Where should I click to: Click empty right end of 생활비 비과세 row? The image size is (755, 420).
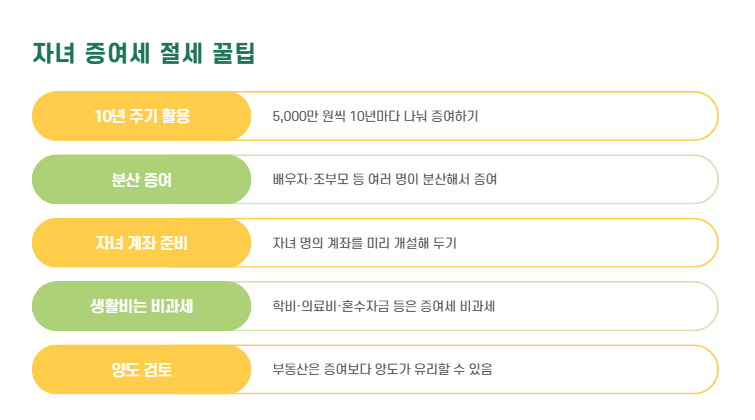(606, 306)
